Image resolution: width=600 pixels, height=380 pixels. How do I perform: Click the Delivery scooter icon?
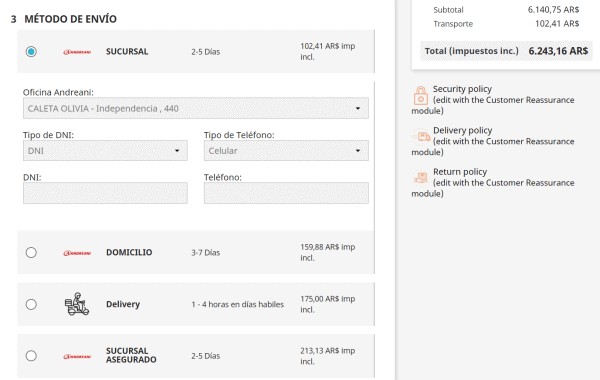pyautogui.click(x=77, y=304)
